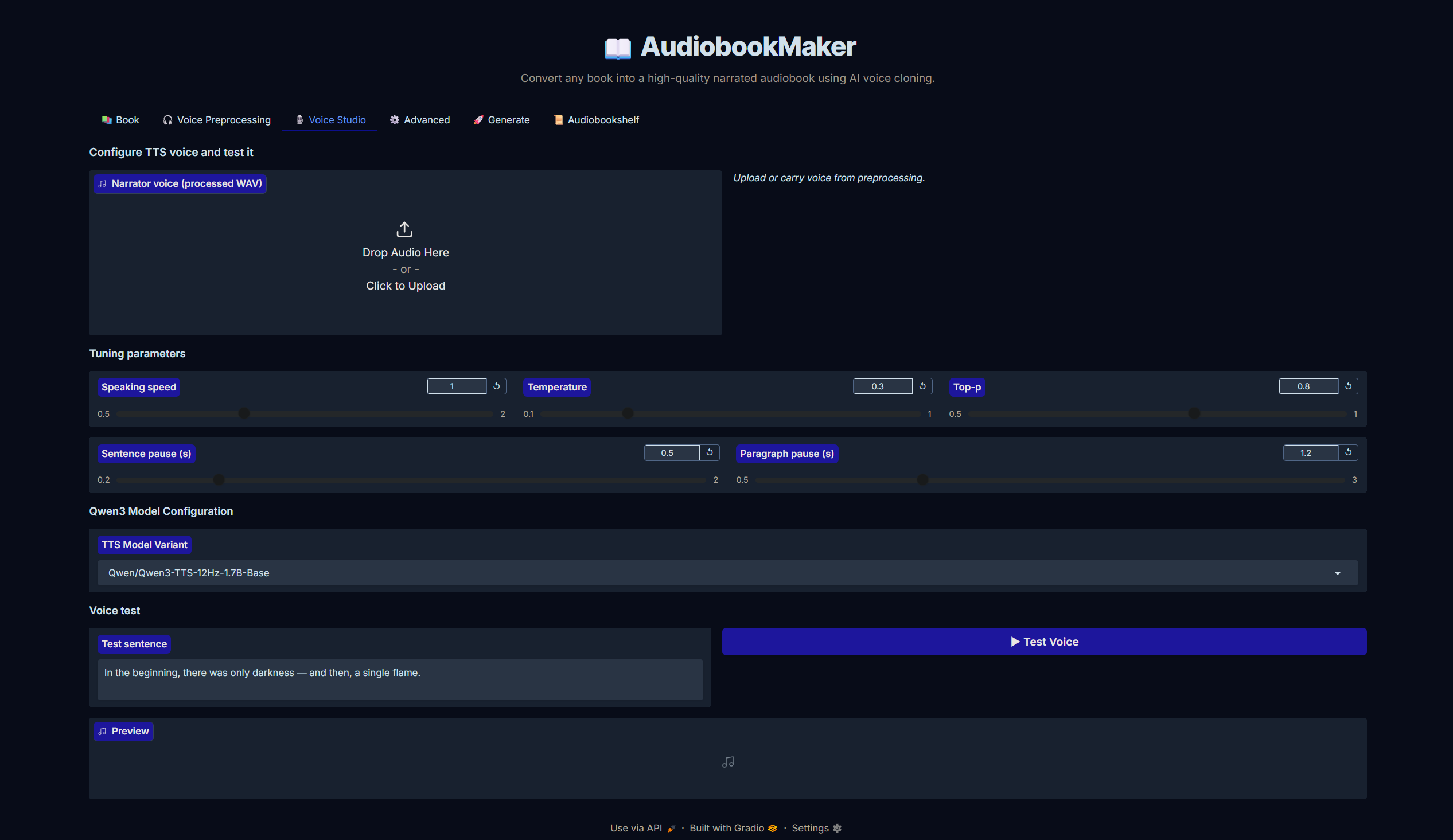Go to the Generate tab
The width and height of the screenshot is (1453, 840).
point(501,120)
